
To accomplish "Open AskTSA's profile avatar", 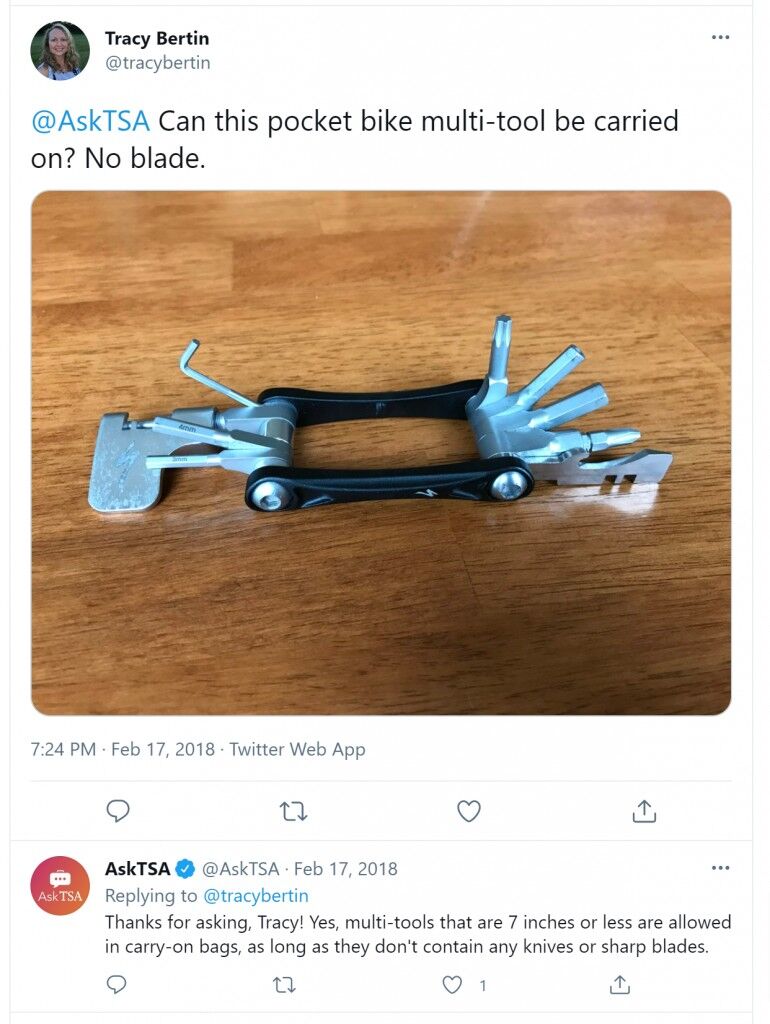I will pyautogui.click(x=60, y=886).
